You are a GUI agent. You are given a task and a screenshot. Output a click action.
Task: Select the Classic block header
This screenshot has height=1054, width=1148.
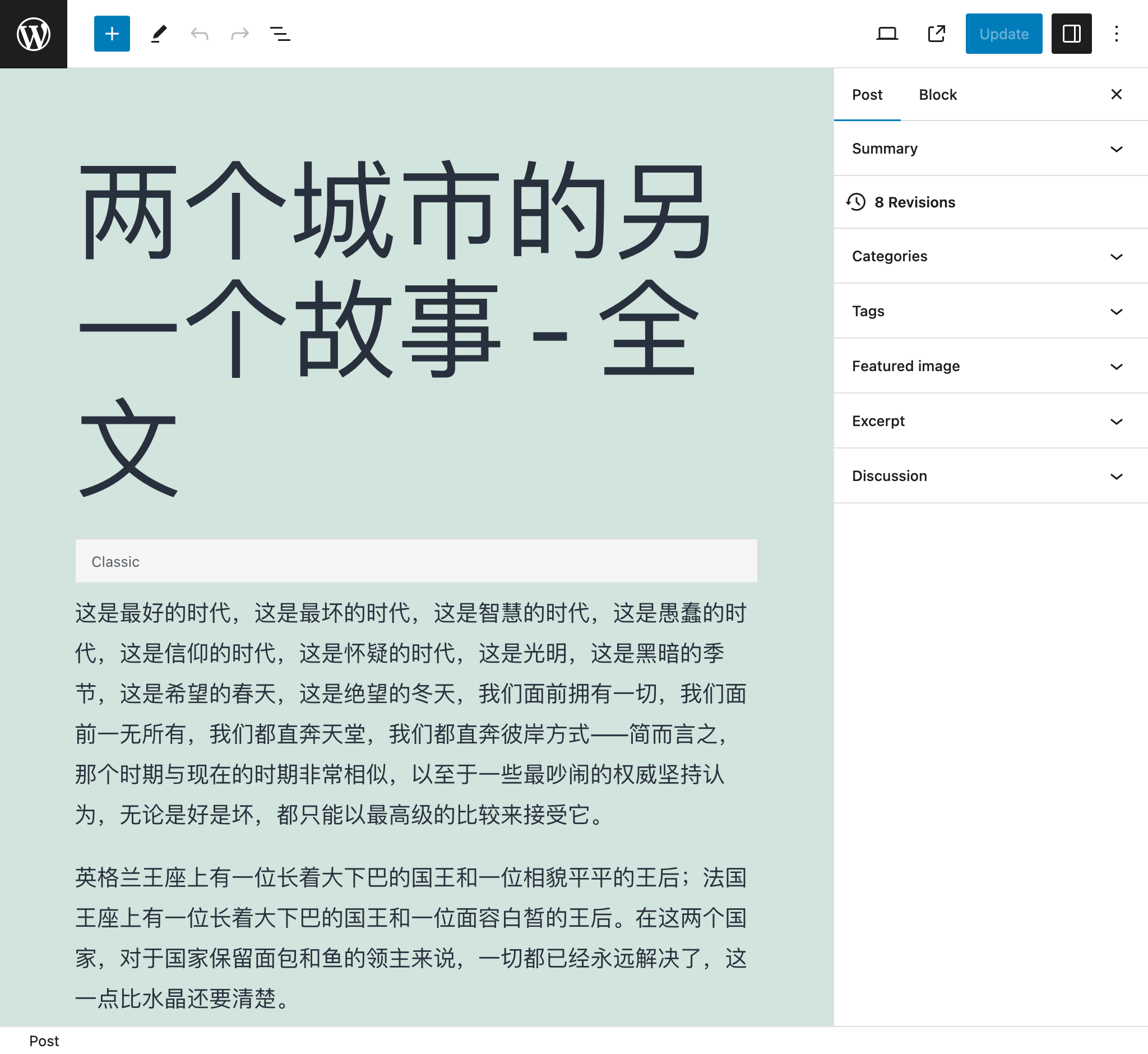click(x=416, y=561)
